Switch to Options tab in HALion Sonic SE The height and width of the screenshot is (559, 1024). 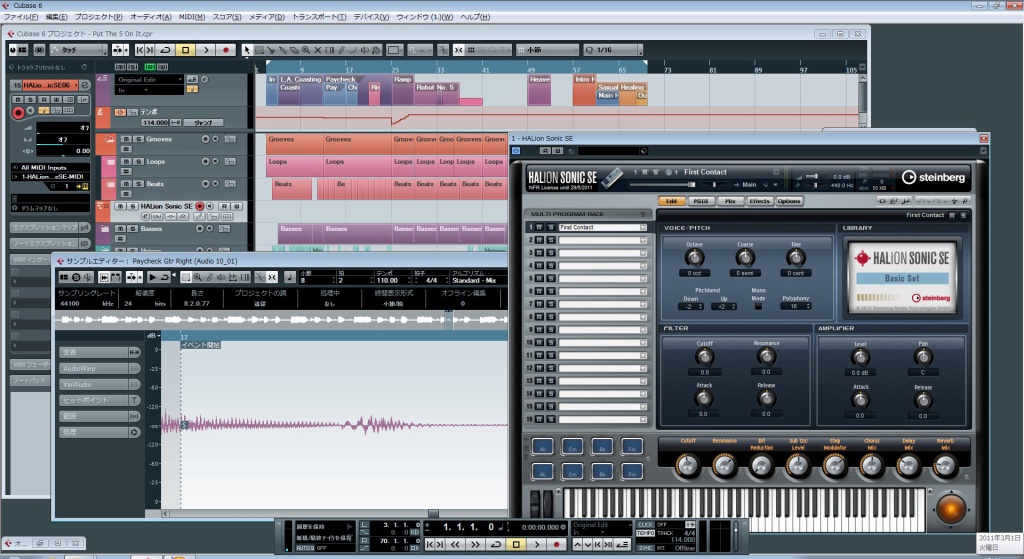pyautogui.click(x=789, y=201)
